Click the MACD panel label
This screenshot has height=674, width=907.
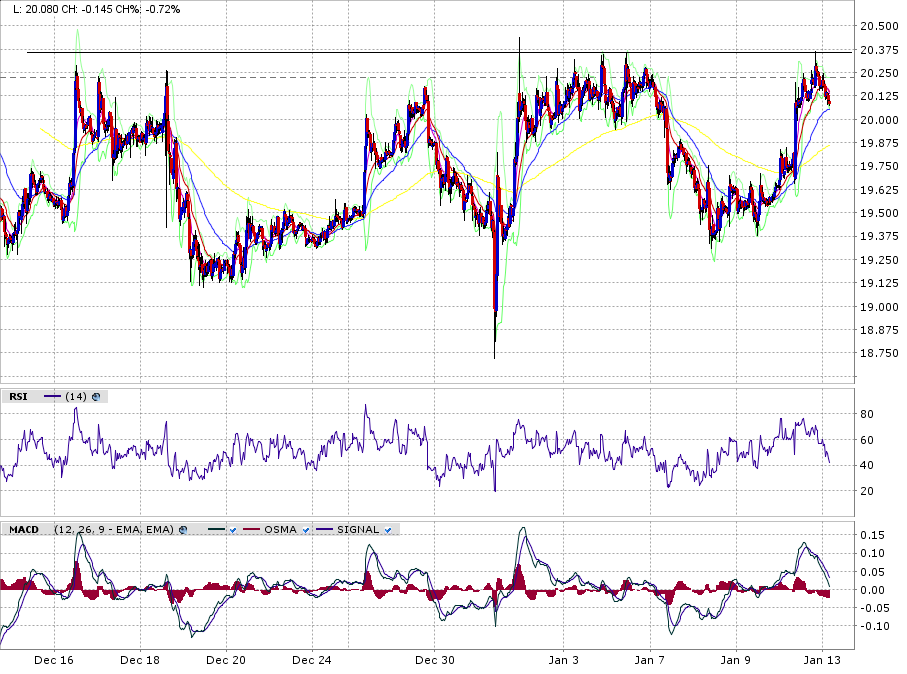(24, 530)
